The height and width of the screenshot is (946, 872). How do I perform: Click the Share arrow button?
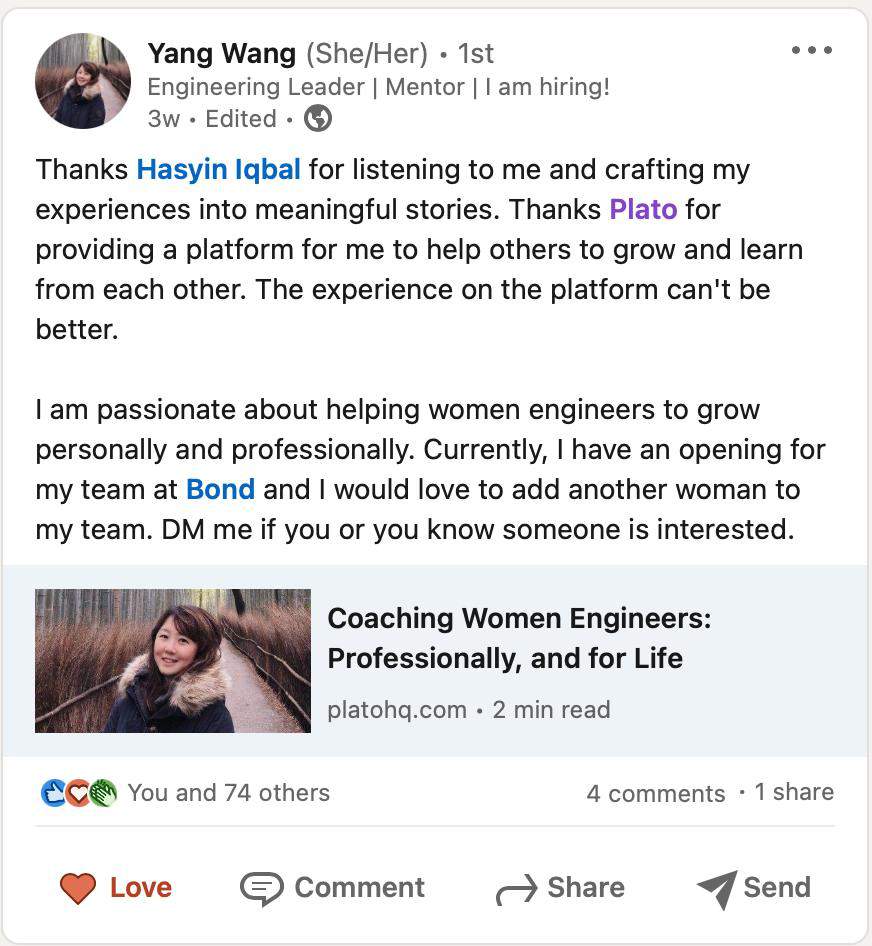click(x=560, y=888)
